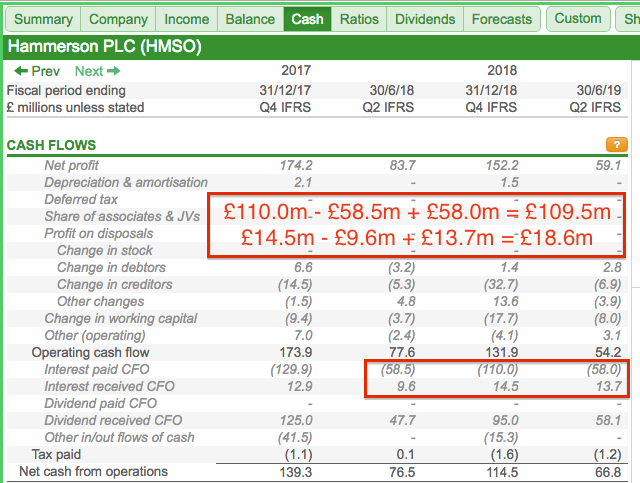Click the Change in stock label
Screen dimensions: 640x483
105,250
